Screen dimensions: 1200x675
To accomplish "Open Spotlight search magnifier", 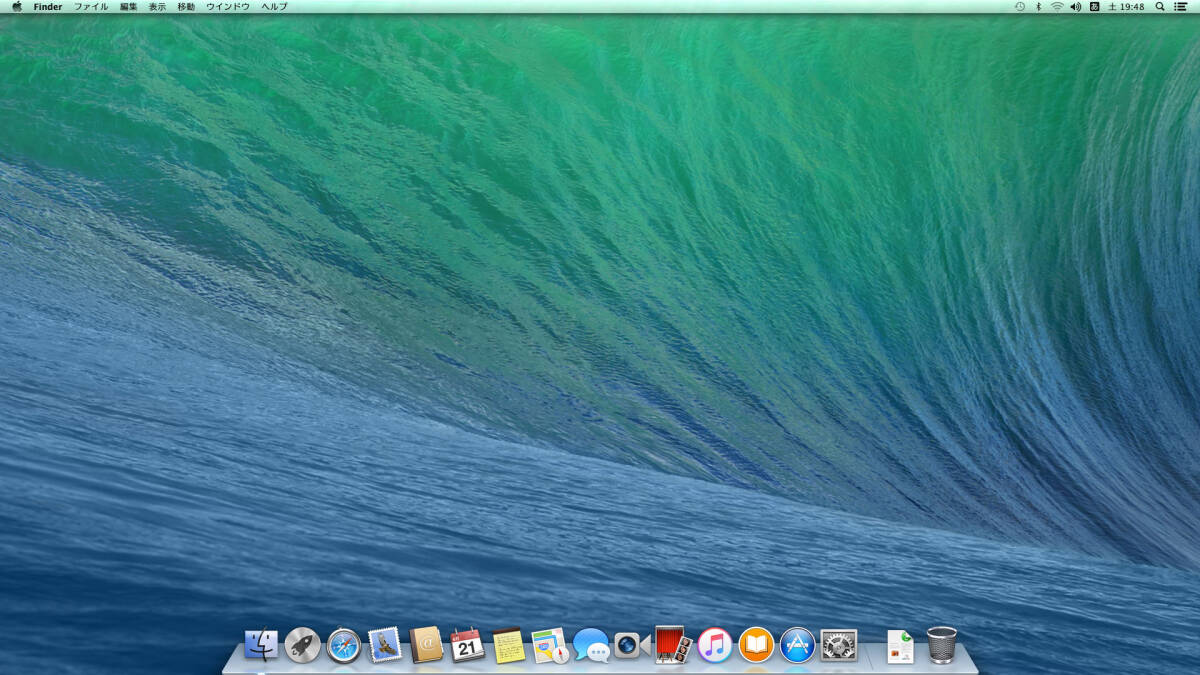I will point(1160,6).
